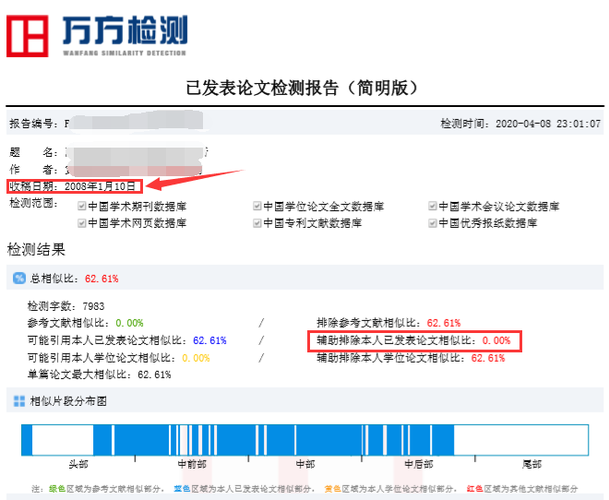Toggle the 中国学术网页数据库 checkbox
609x500 pixels.
(82, 223)
